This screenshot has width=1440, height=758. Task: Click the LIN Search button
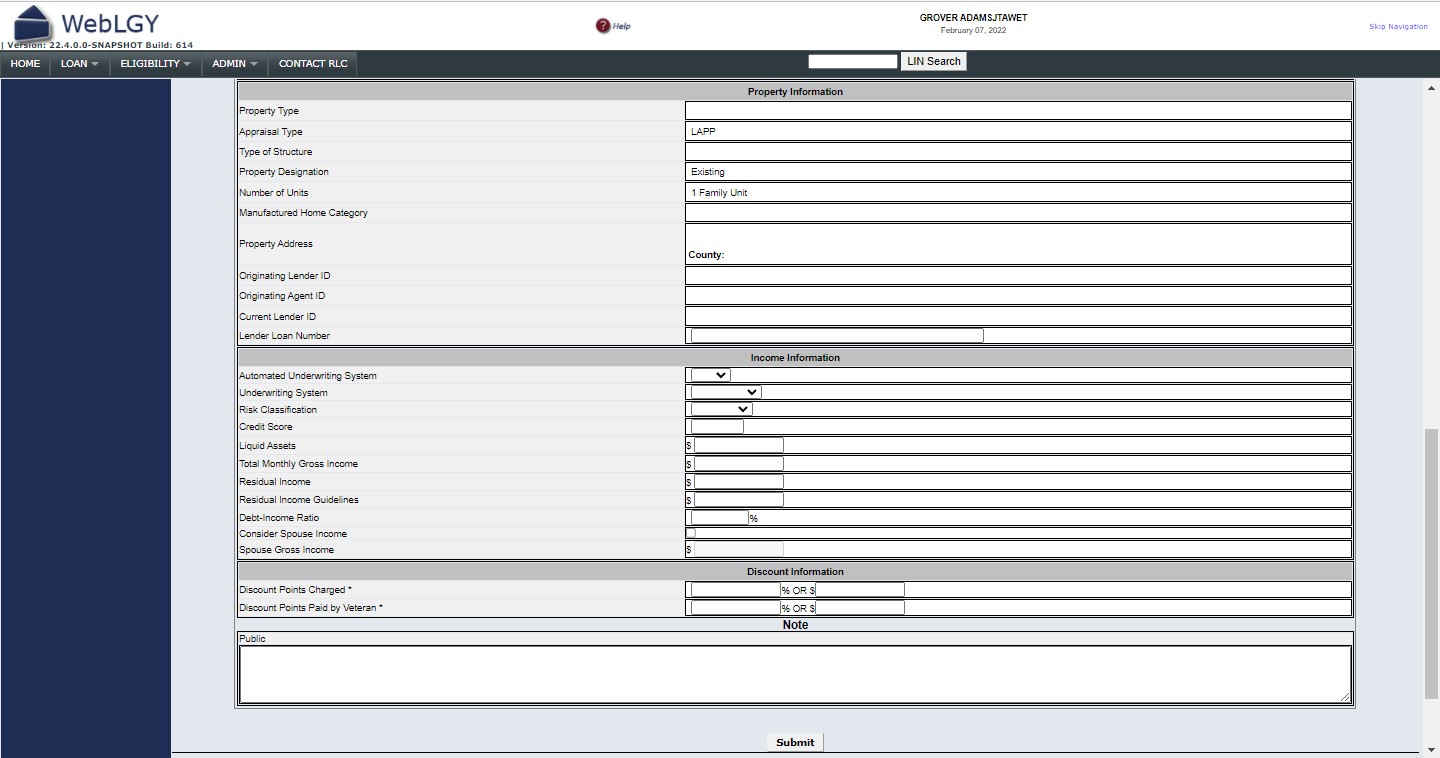coord(933,61)
